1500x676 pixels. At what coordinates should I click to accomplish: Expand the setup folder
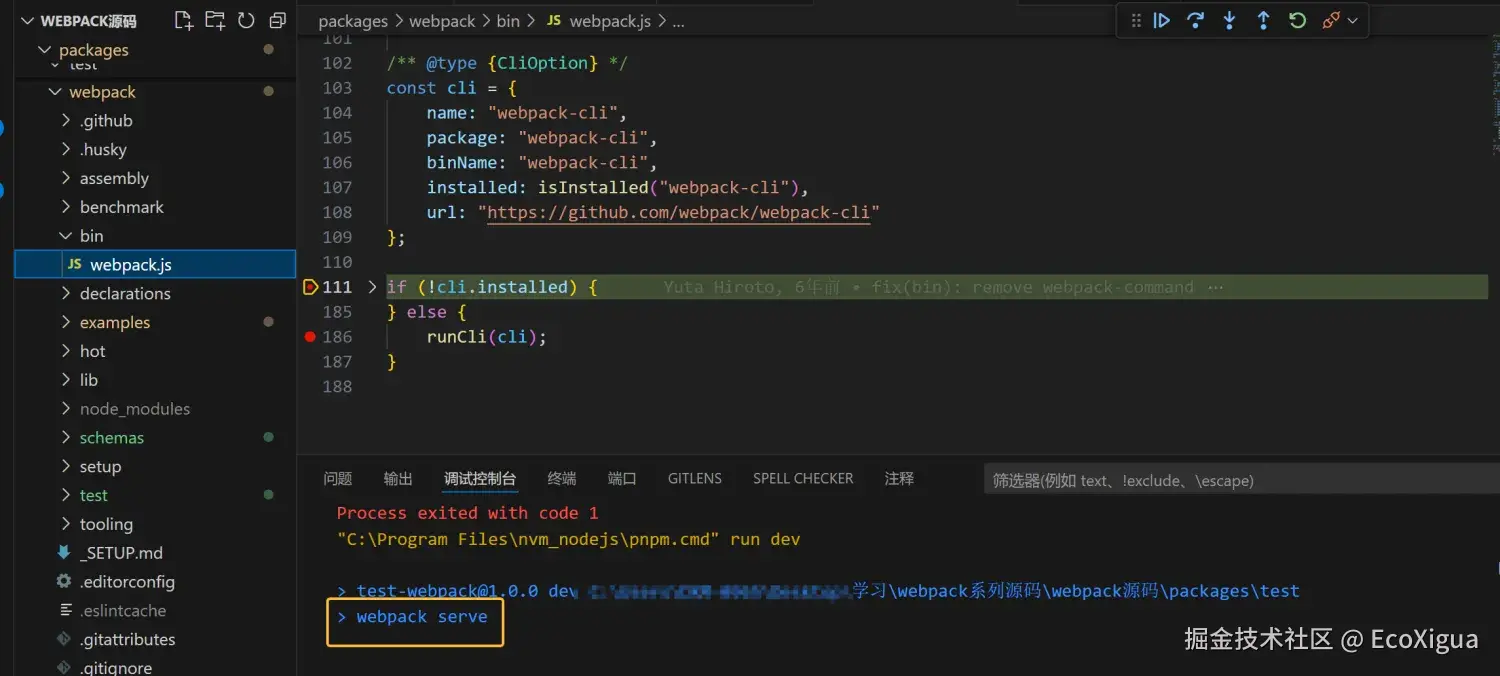66,467
